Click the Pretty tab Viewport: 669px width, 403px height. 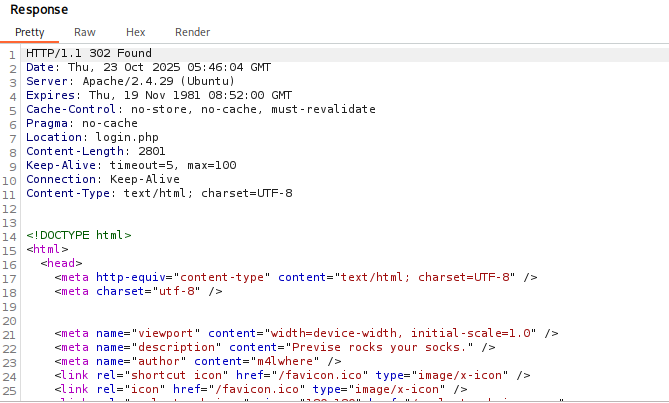30,32
